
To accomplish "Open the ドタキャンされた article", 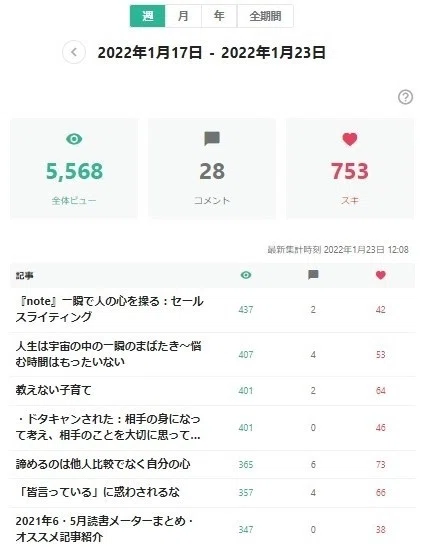I will 108,427.
